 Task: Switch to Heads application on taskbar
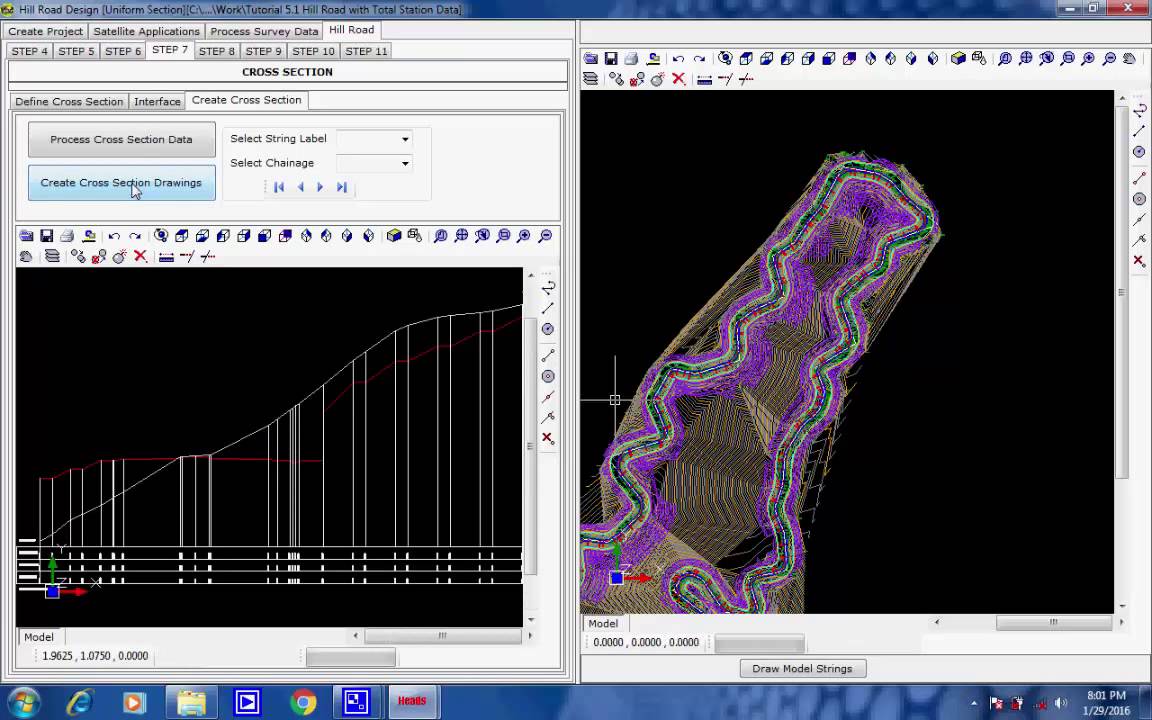tap(412, 702)
